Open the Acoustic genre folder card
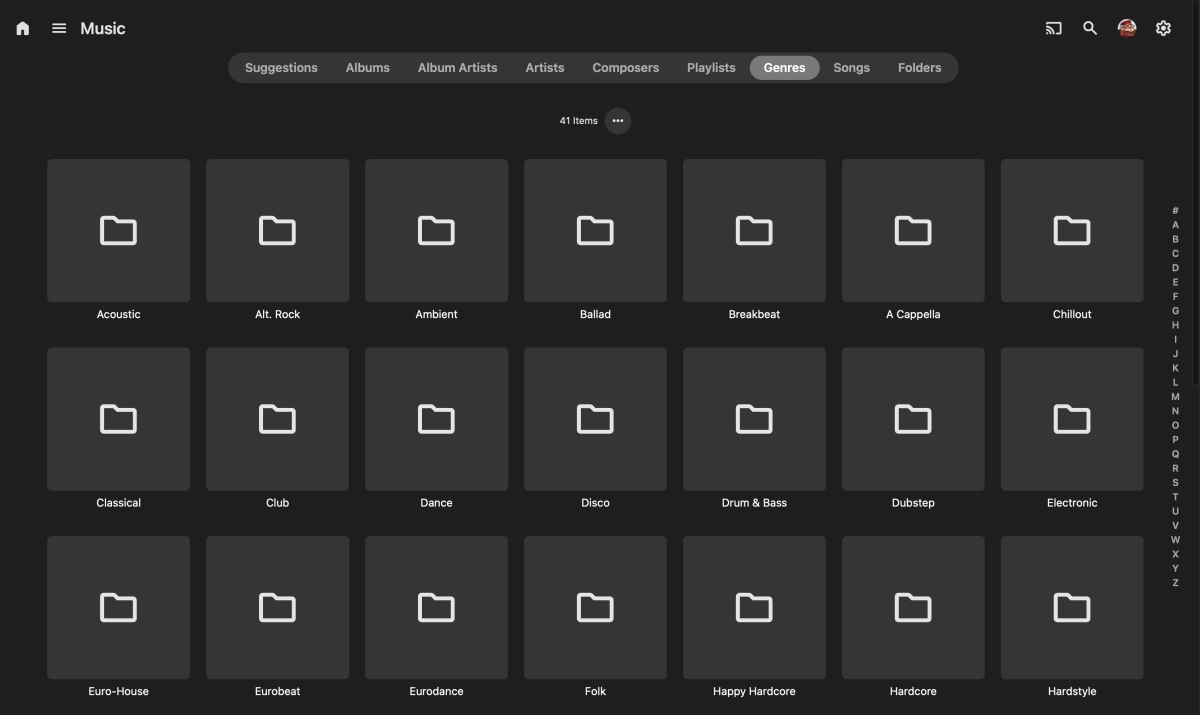This screenshot has height=715, width=1200. pos(119,230)
